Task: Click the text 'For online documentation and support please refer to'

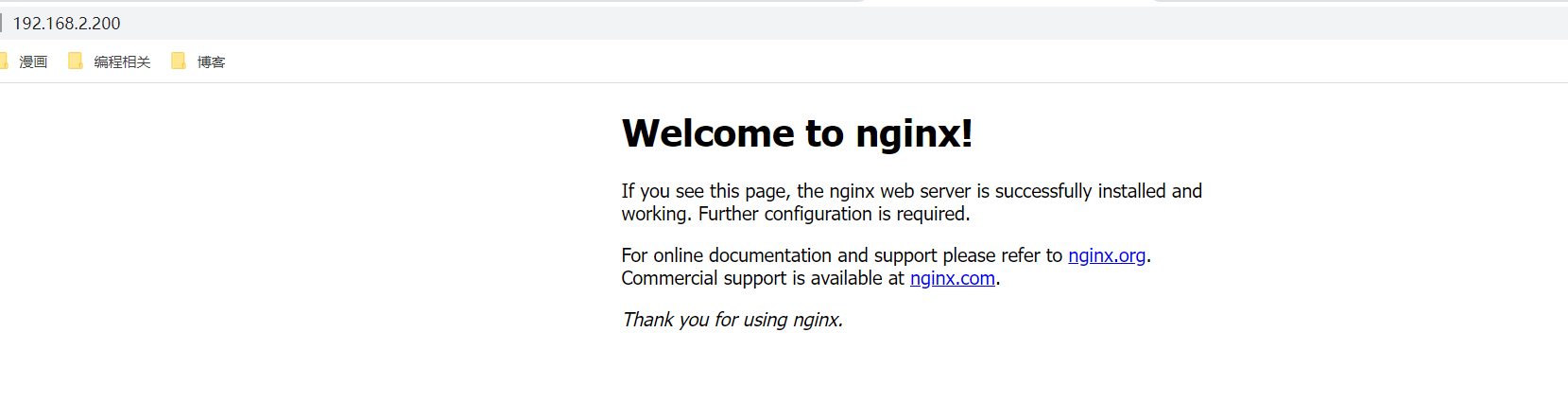Action: 842,255
